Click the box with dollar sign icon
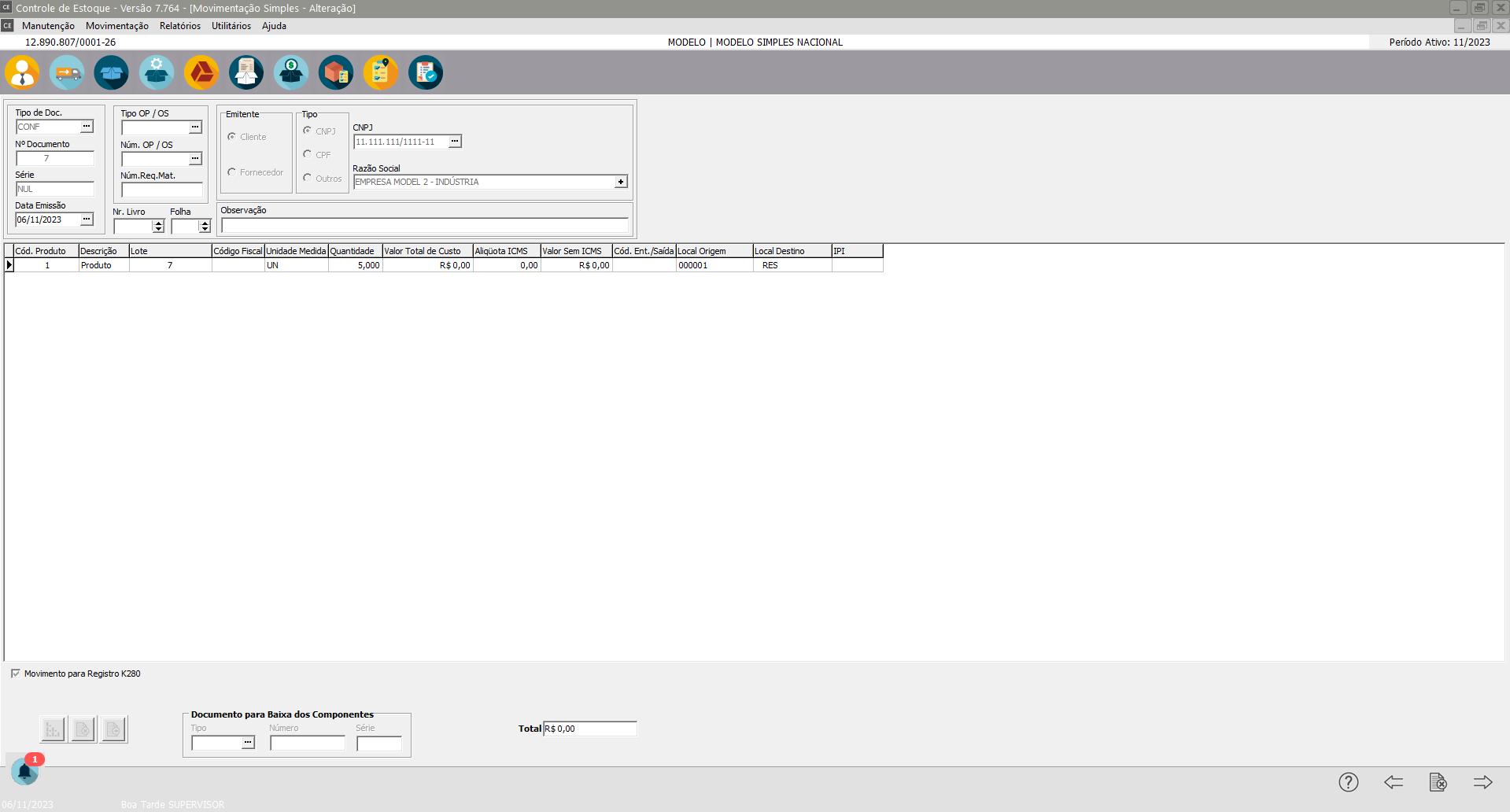 [291, 73]
